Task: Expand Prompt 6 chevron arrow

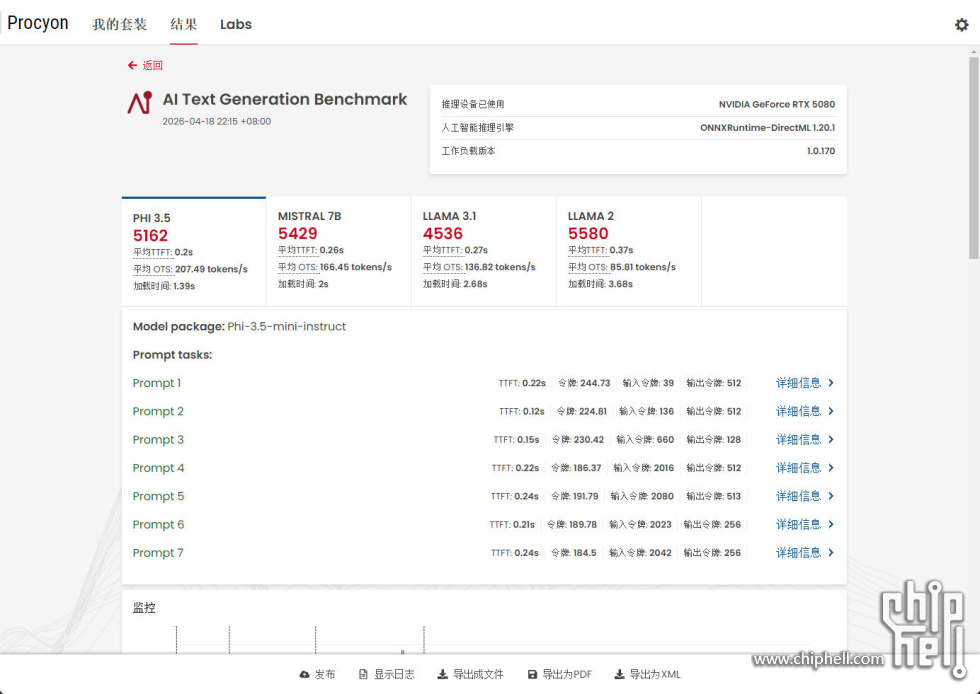Action: 831,524
